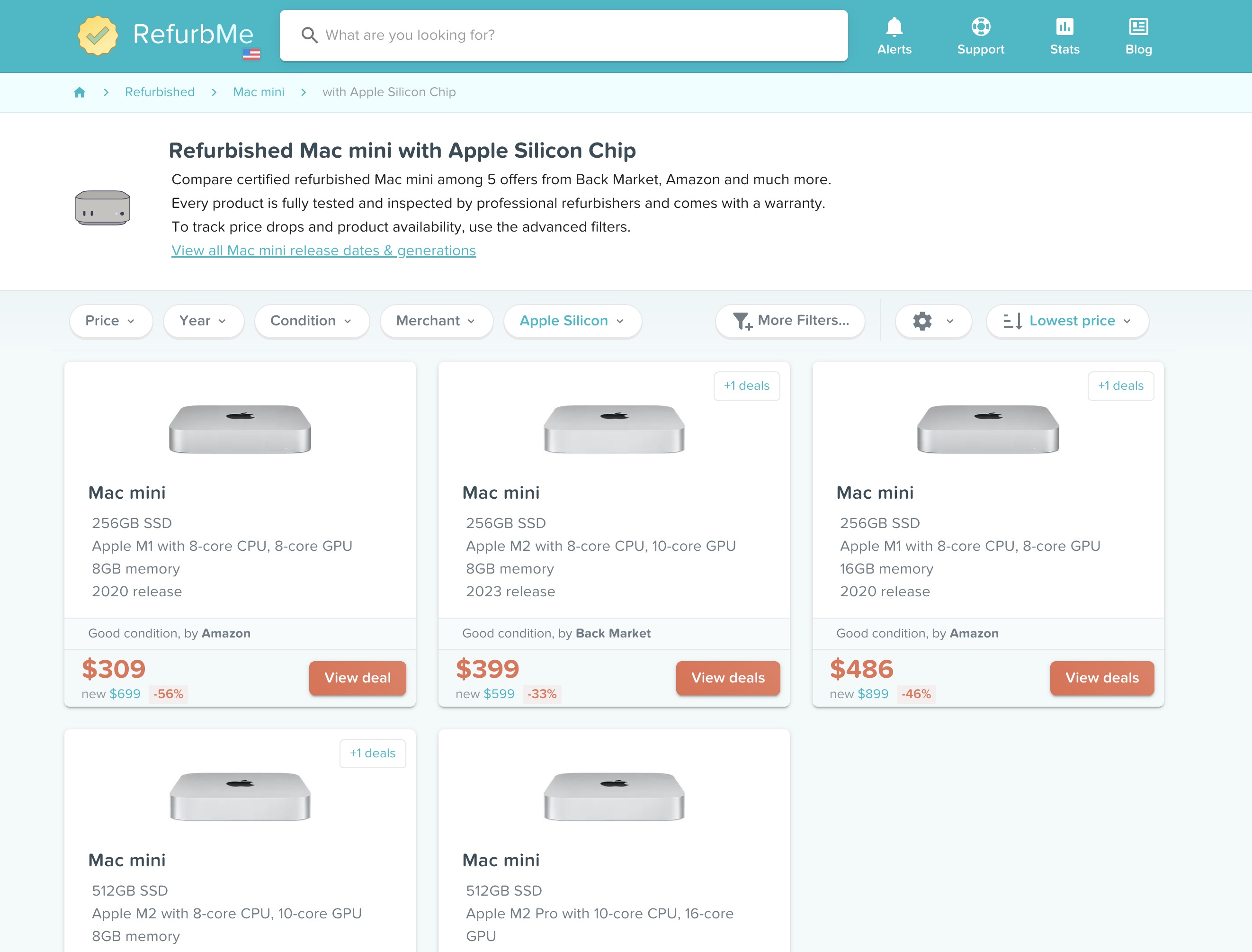1252x952 pixels.
Task: Open the Alerts bell icon
Action: [x=894, y=34]
